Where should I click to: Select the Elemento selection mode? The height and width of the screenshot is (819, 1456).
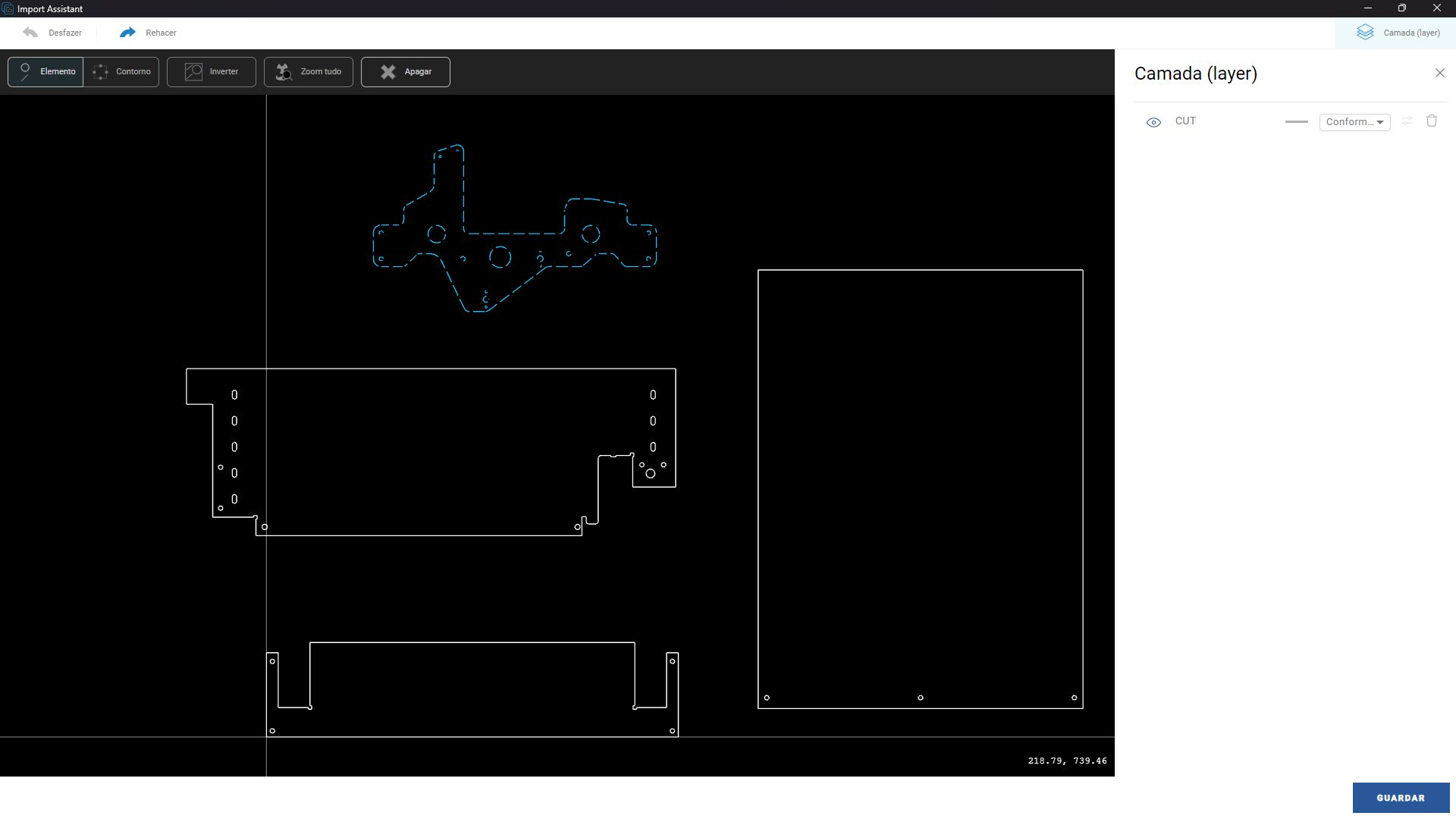(45, 72)
